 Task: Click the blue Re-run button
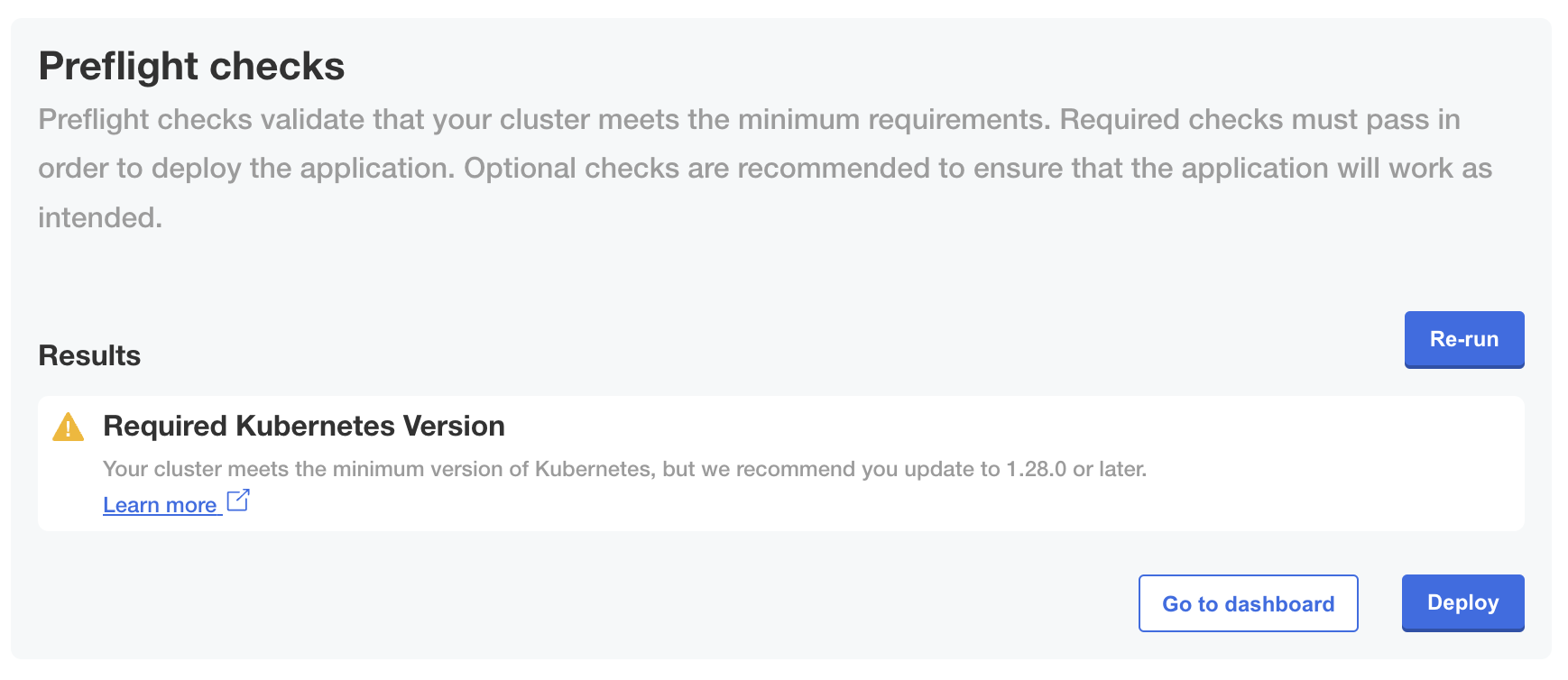click(1463, 340)
